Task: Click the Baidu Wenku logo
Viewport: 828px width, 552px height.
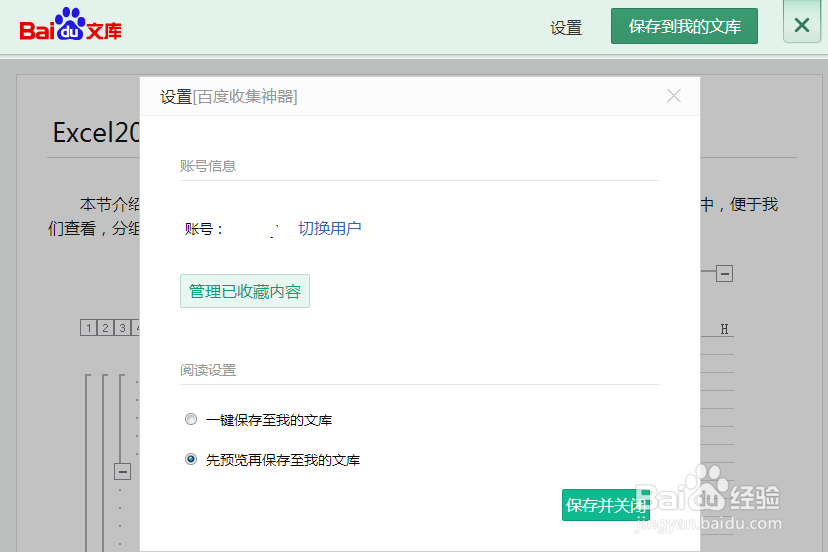Action: click(x=70, y=25)
